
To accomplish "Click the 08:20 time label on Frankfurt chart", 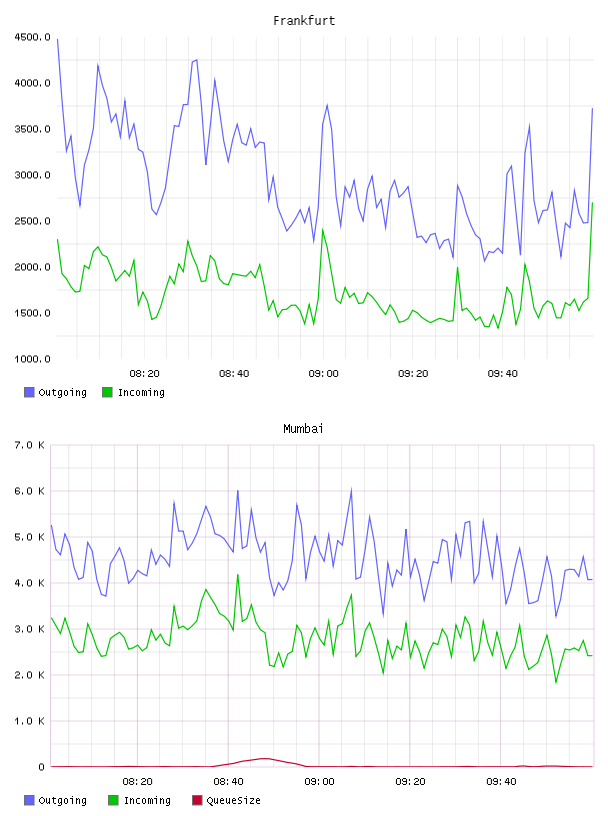I will click(144, 374).
